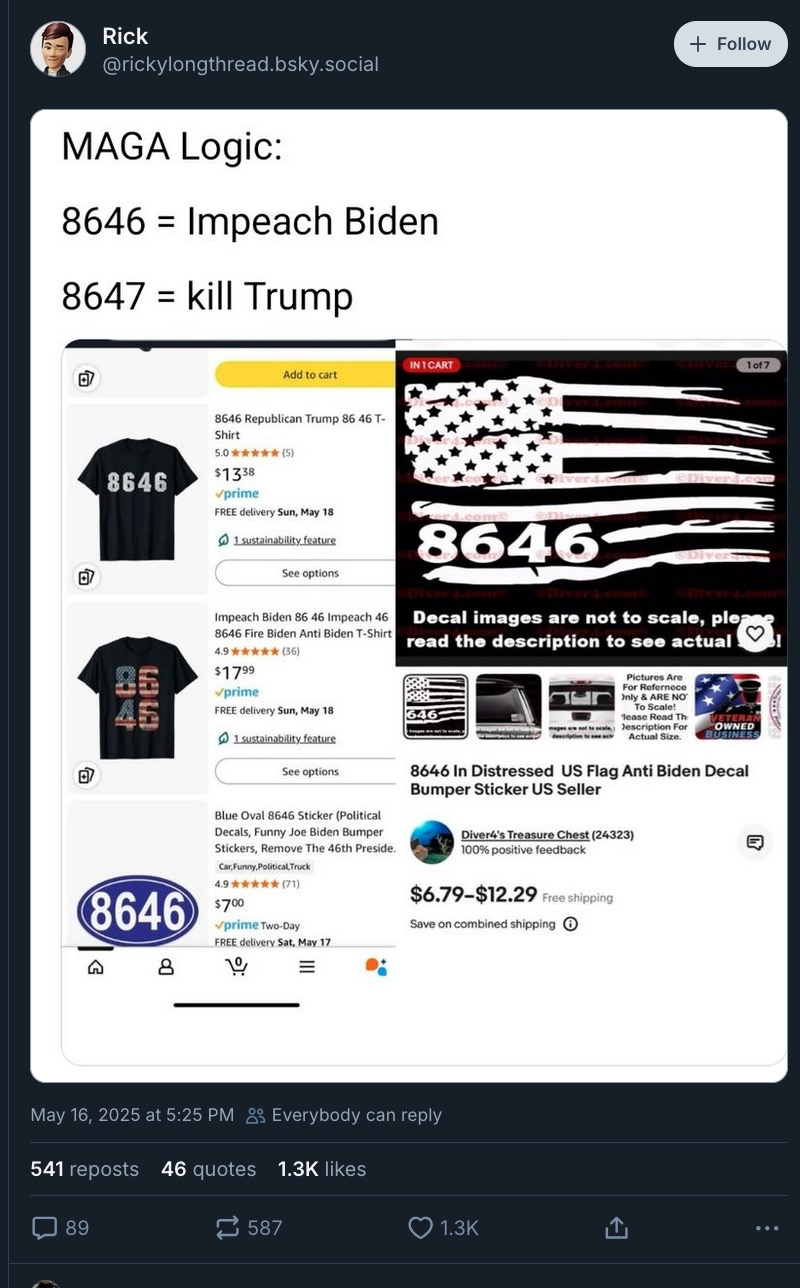The height and width of the screenshot is (1288, 800).
Task: Click the home icon in the bottom navigation
Action: coord(96,967)
